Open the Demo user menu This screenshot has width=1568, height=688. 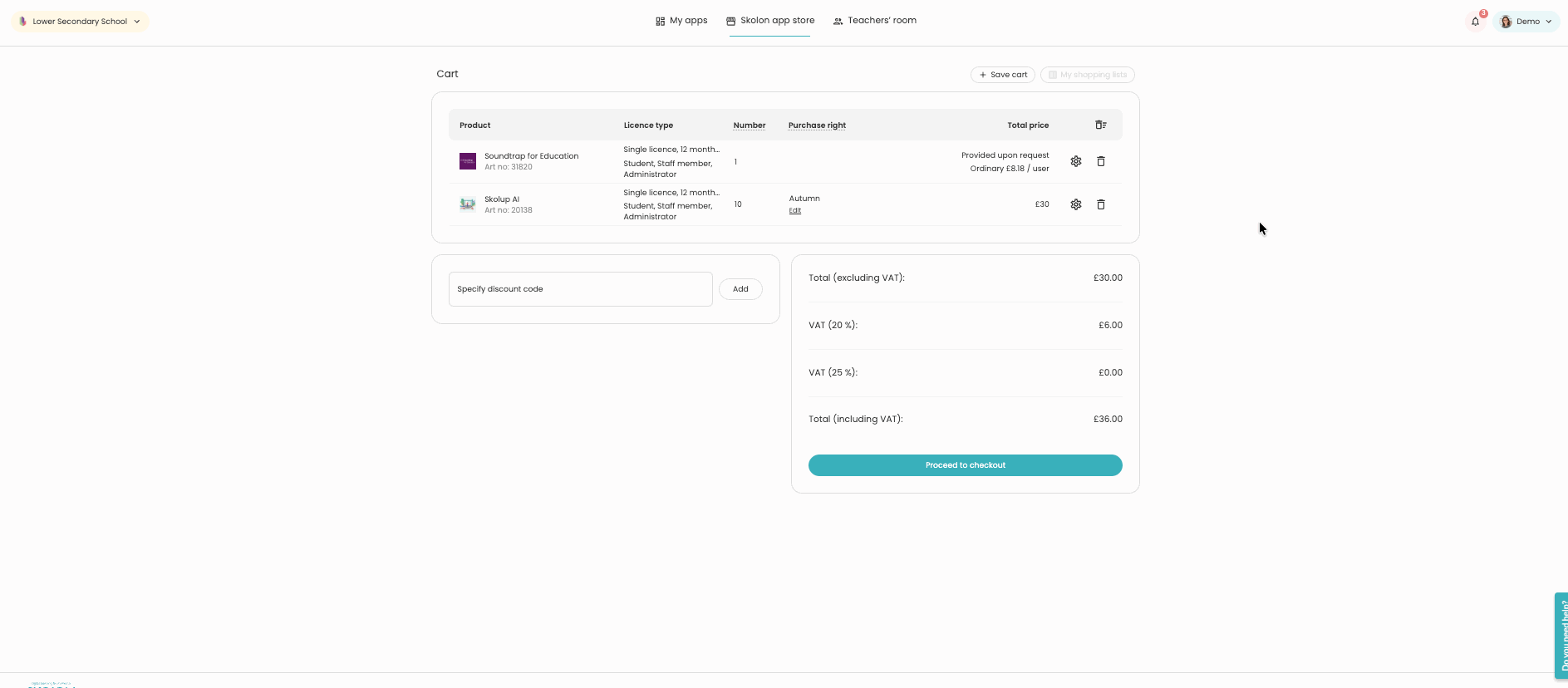pos(1526,22)
